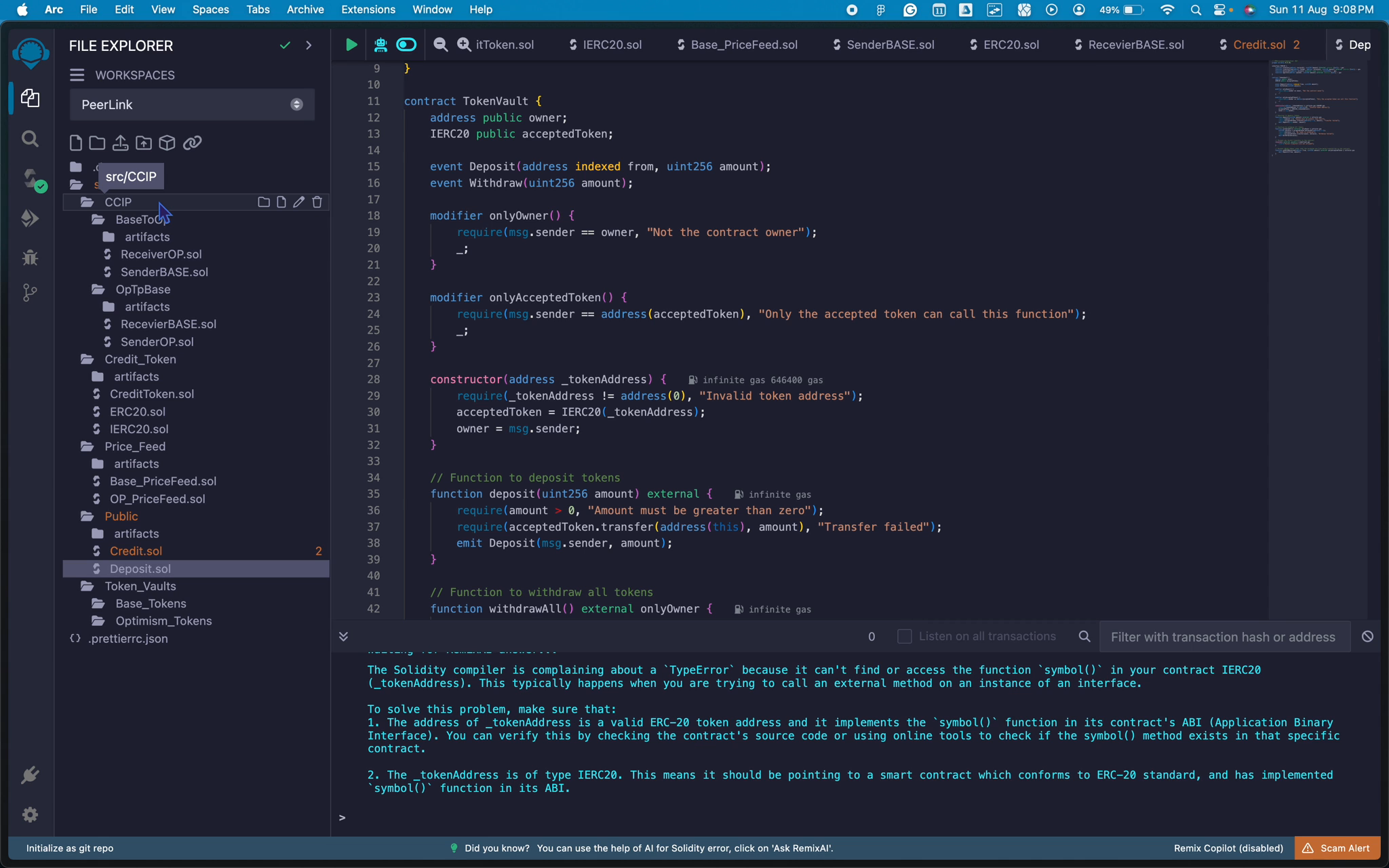Open the Debugger bug icon

(x=30, y=258)
